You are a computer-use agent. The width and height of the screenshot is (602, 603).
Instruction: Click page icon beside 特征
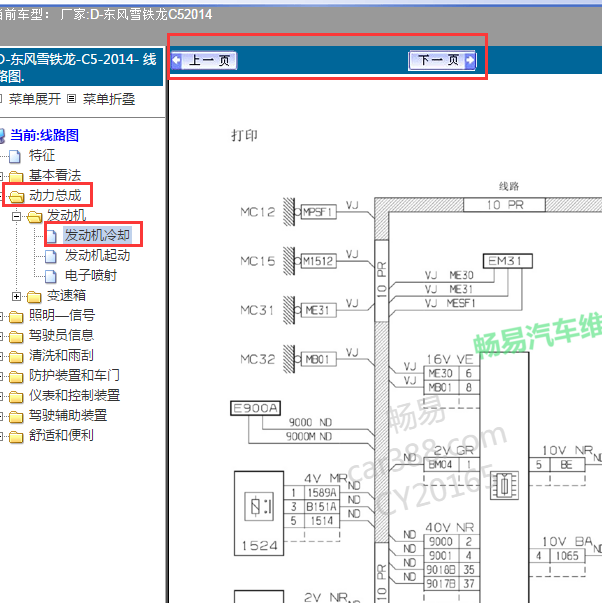15,156
